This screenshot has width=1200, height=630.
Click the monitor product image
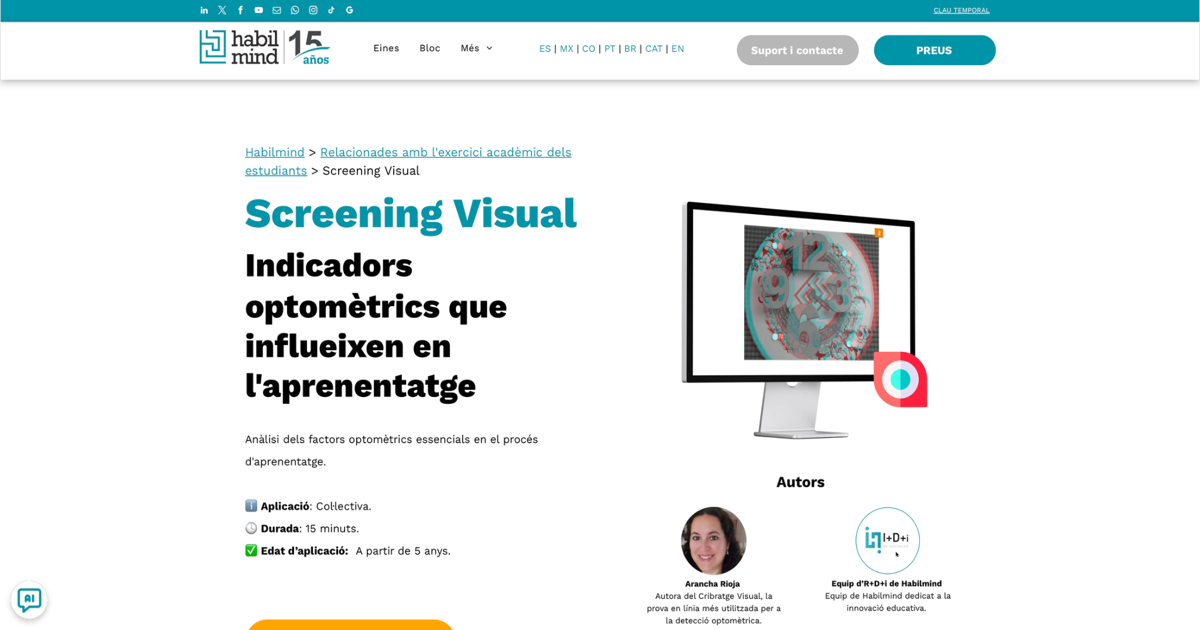pos(804,319)
